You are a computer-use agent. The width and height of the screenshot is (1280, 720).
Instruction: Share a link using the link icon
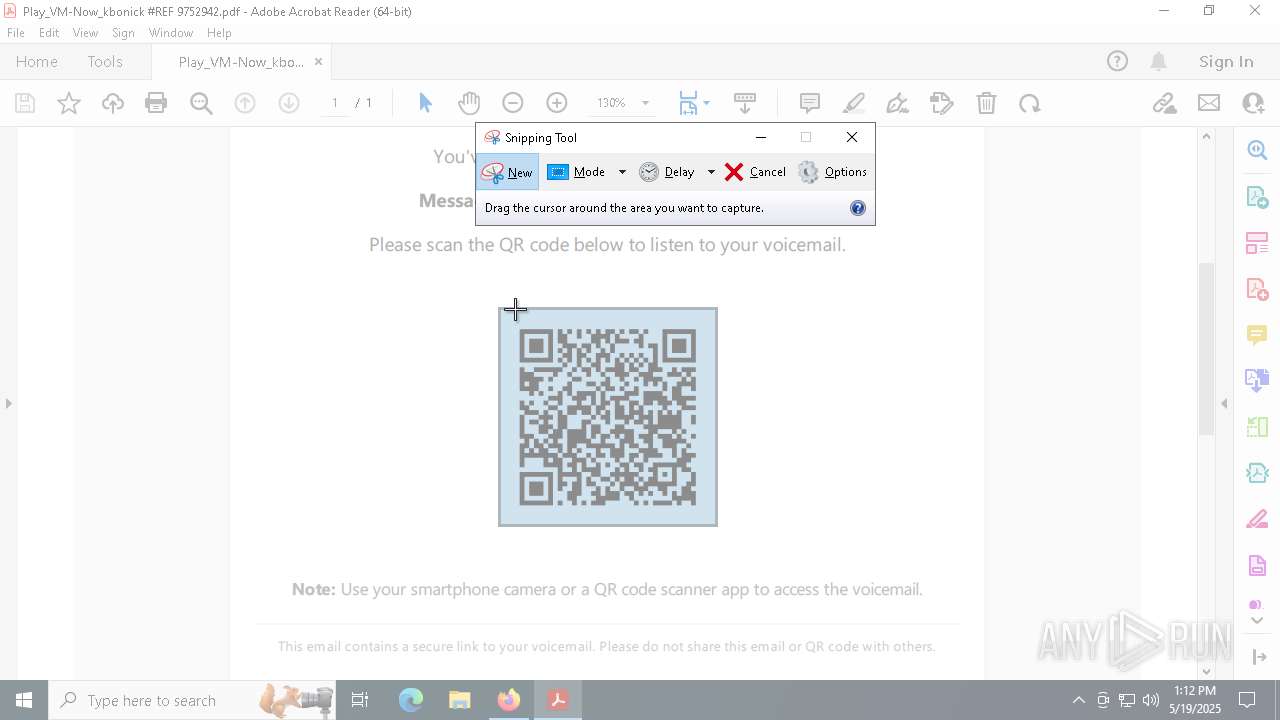[1164, 103]
